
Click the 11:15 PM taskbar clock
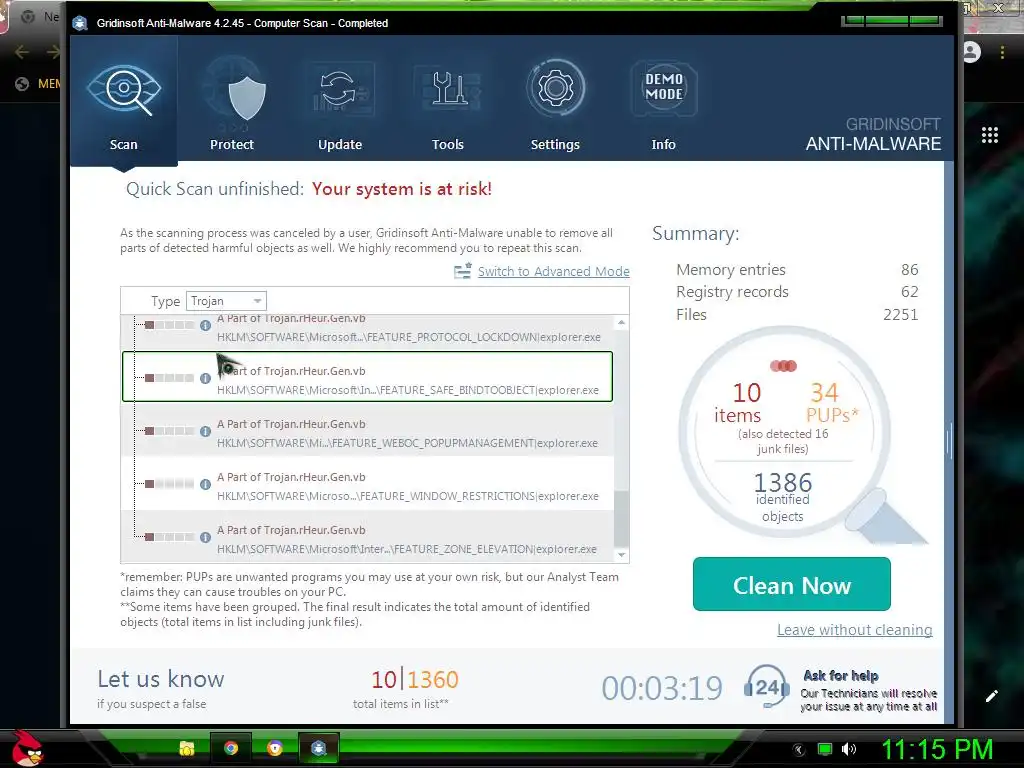click(937, 749)
